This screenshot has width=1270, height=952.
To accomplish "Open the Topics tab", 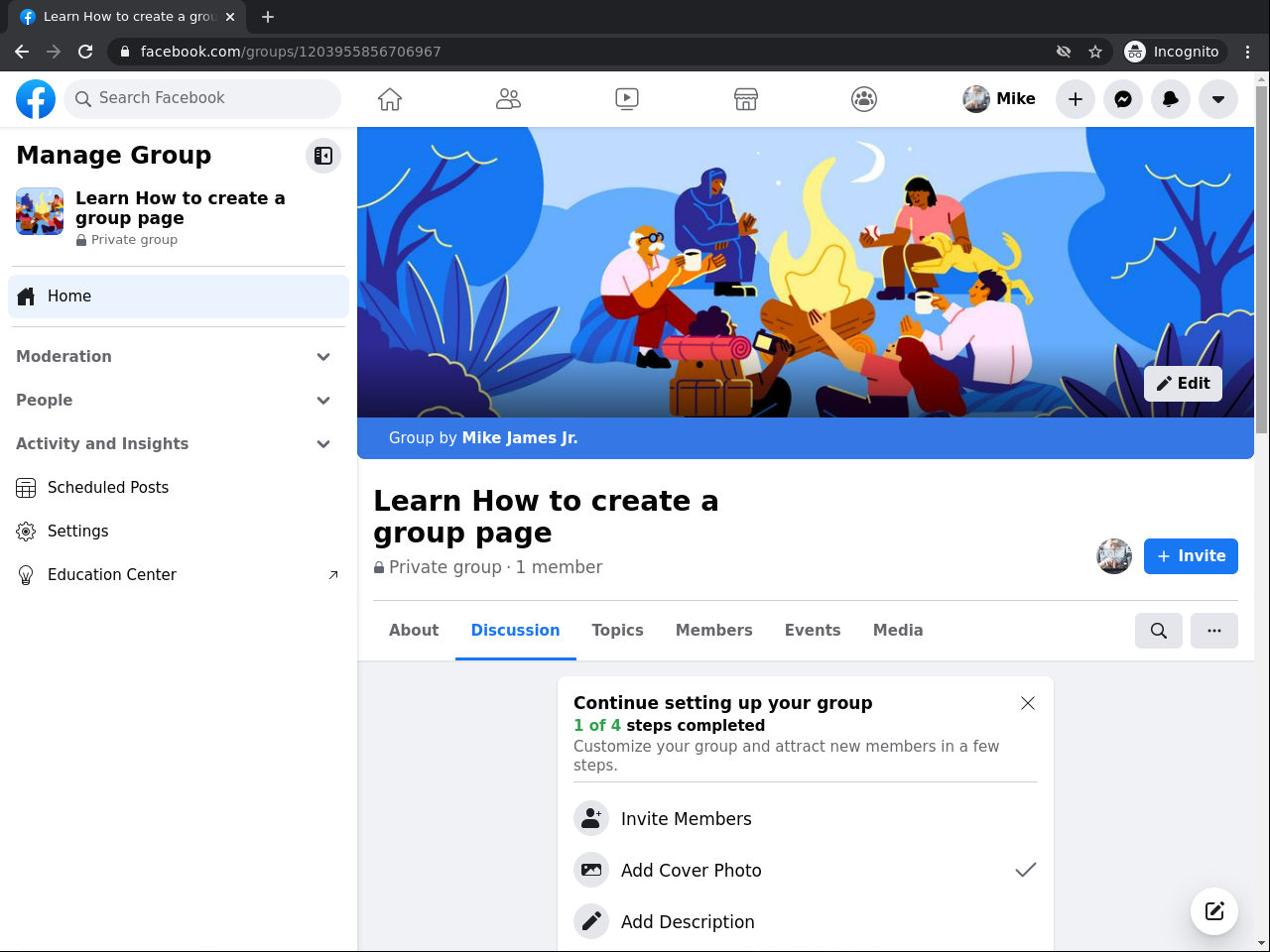I will 618,631.
